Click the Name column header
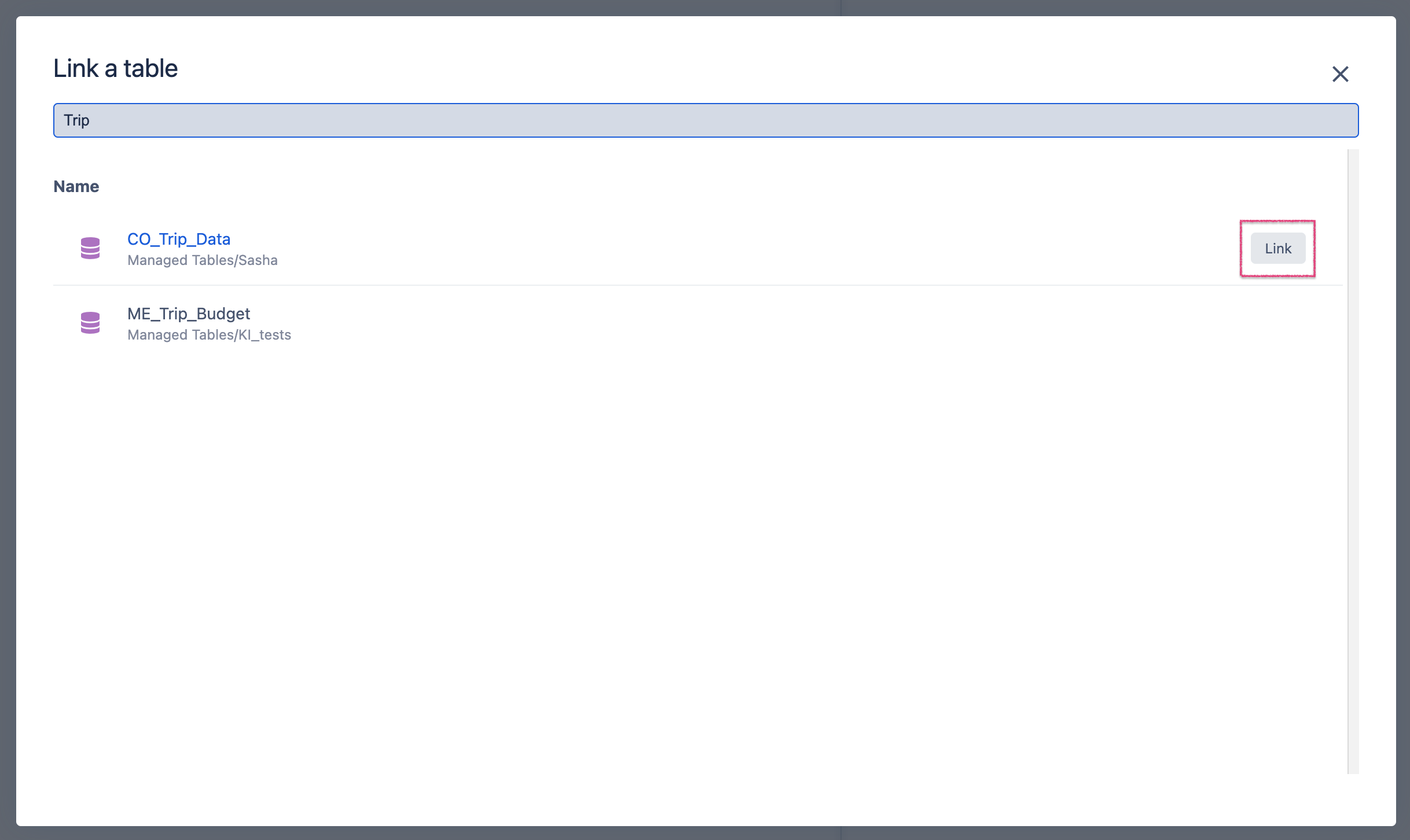Screen dimensions: 1410x840 [76, 186]
